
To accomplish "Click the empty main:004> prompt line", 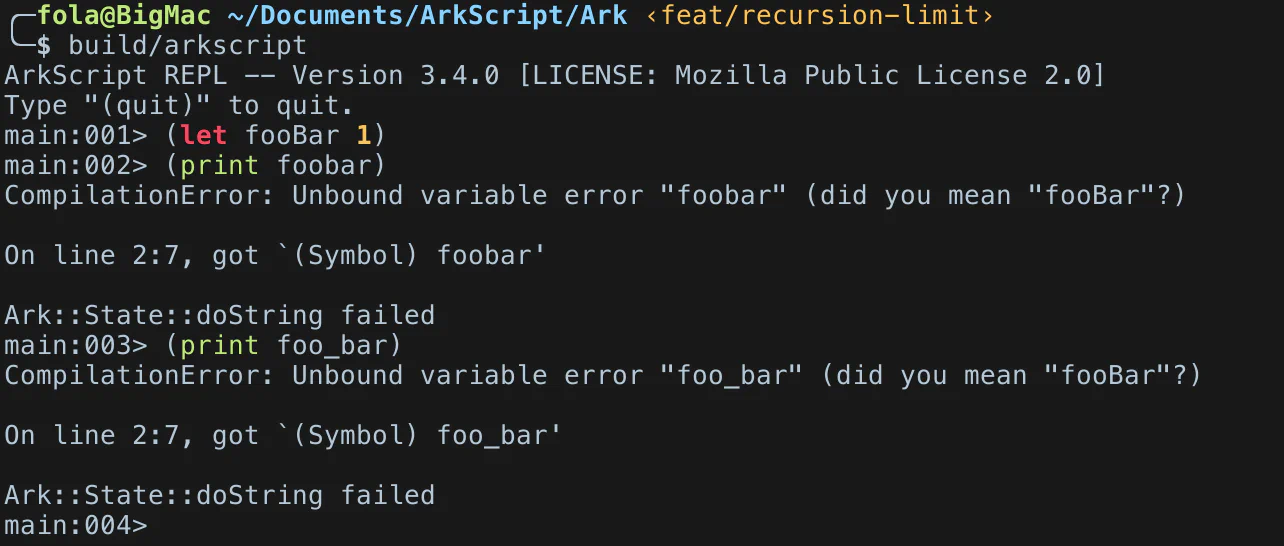I will pos(76,525).
